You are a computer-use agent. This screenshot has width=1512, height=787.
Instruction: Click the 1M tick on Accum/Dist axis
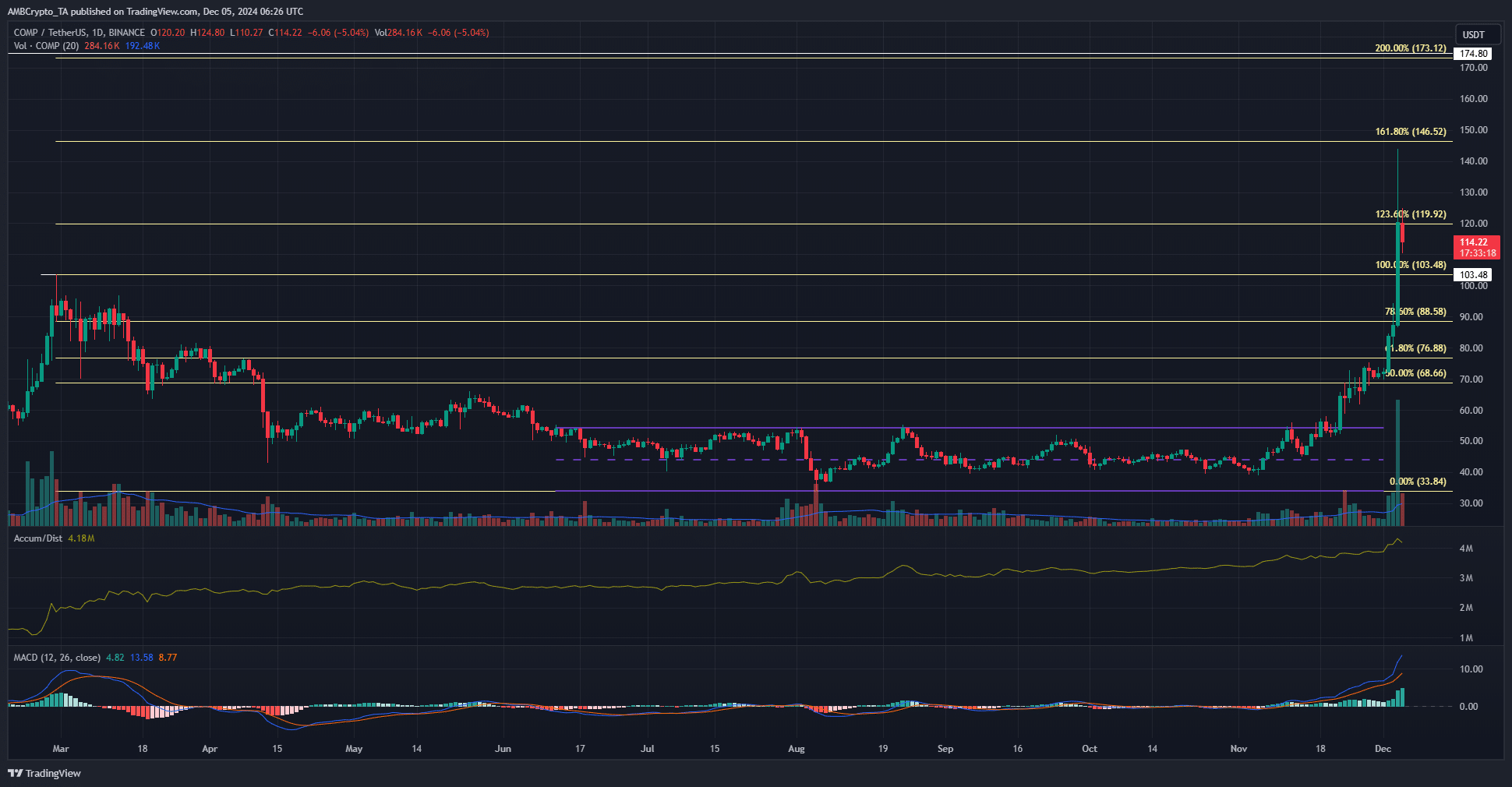(1466, 638)
